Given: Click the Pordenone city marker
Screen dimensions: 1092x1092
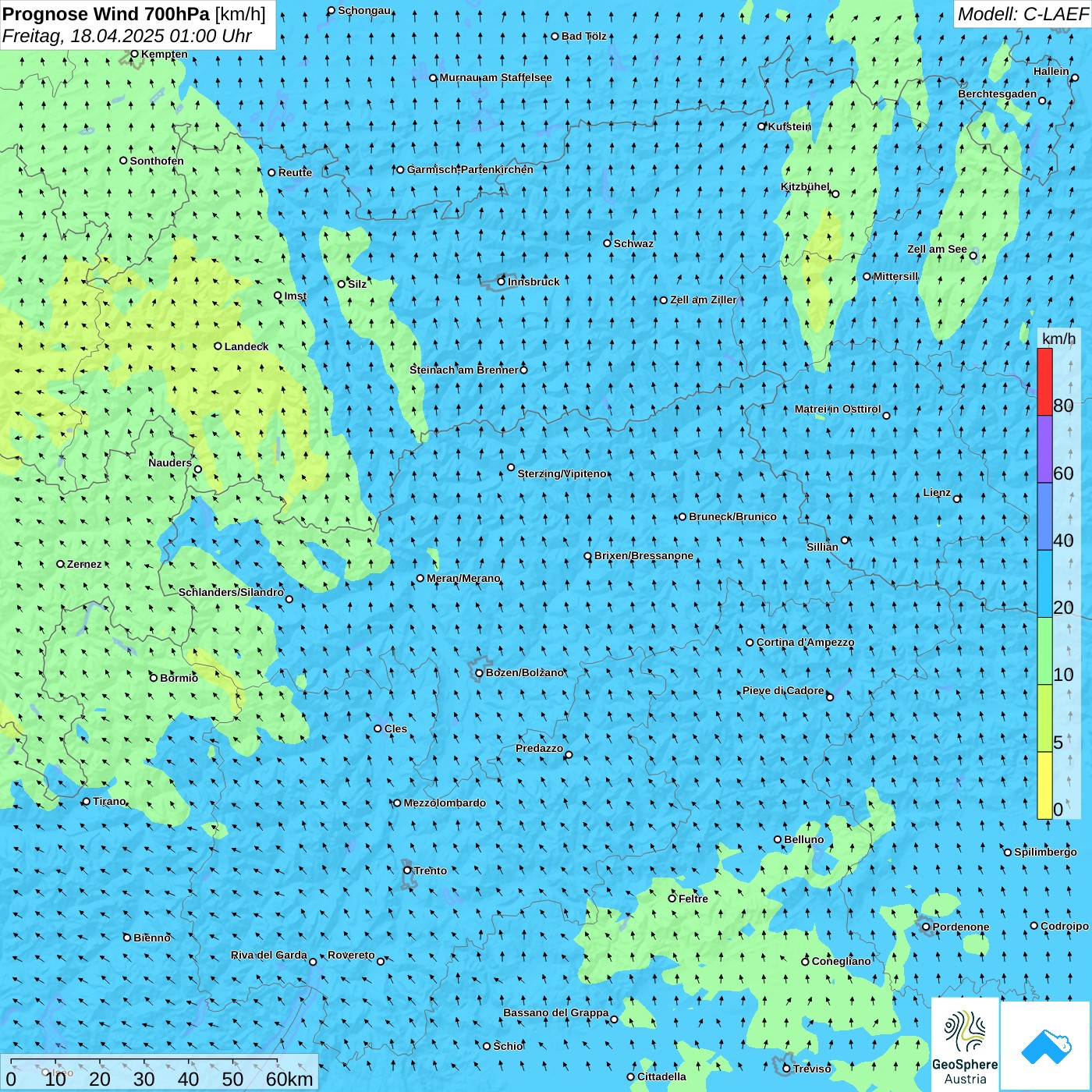Looking at the screenshot, I should [926, 927].
